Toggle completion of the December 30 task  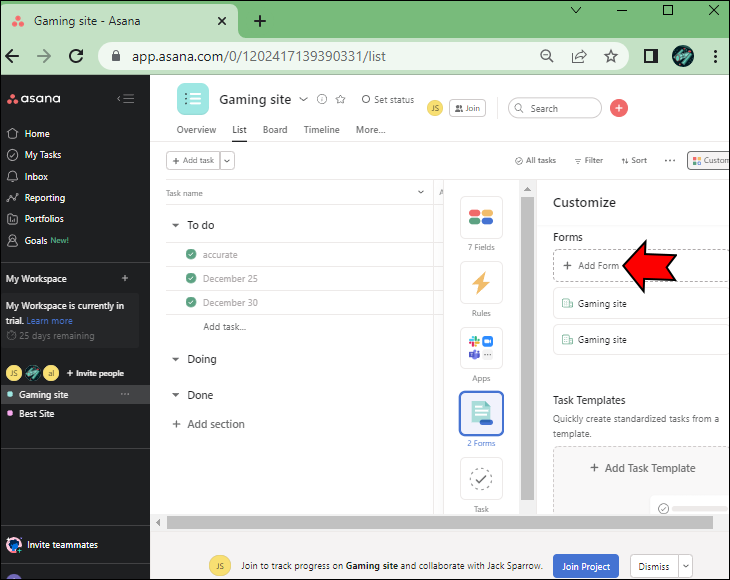(x=191, y=302)
